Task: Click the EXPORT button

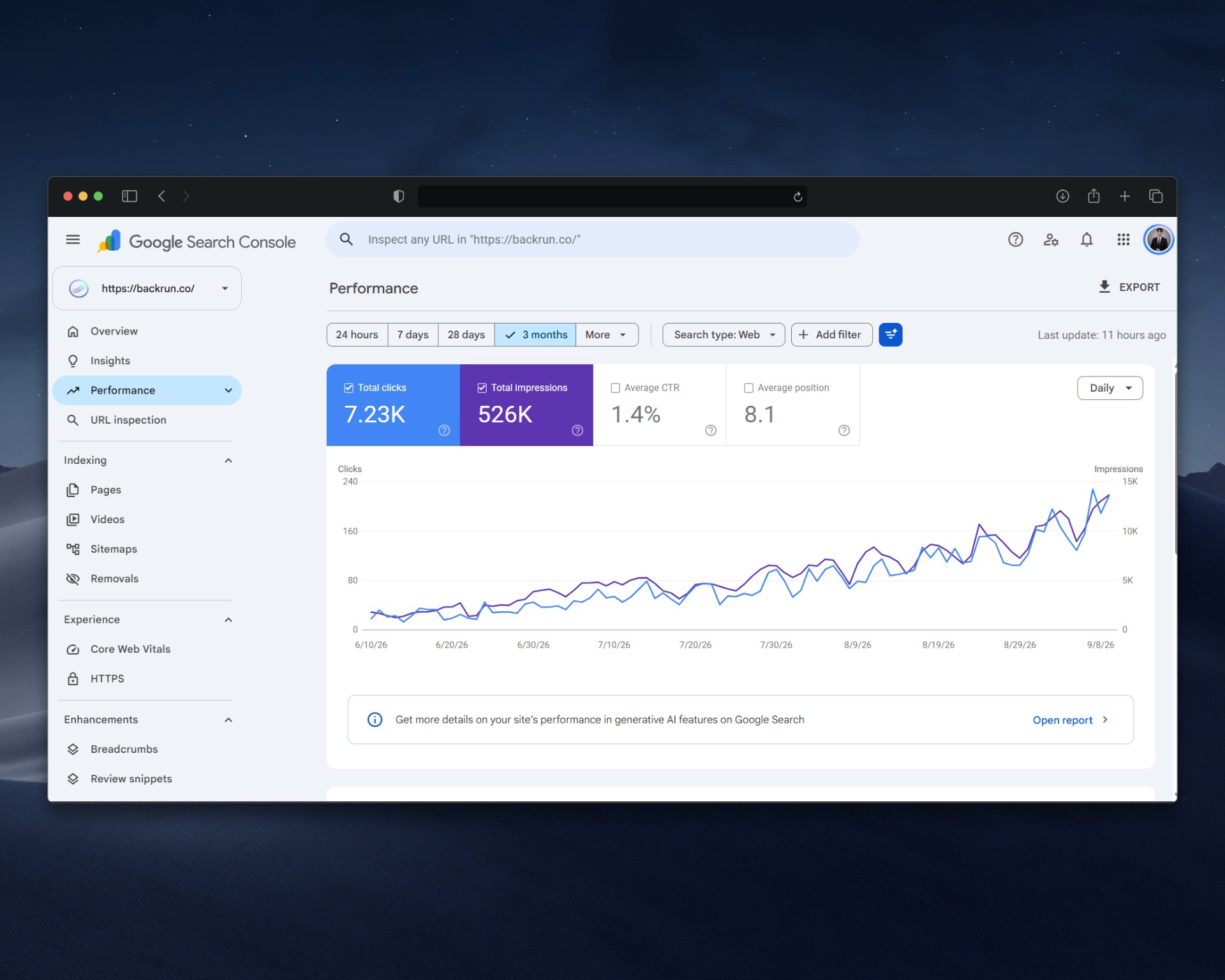Action: pyautogui.click(x=1129, y=287)
